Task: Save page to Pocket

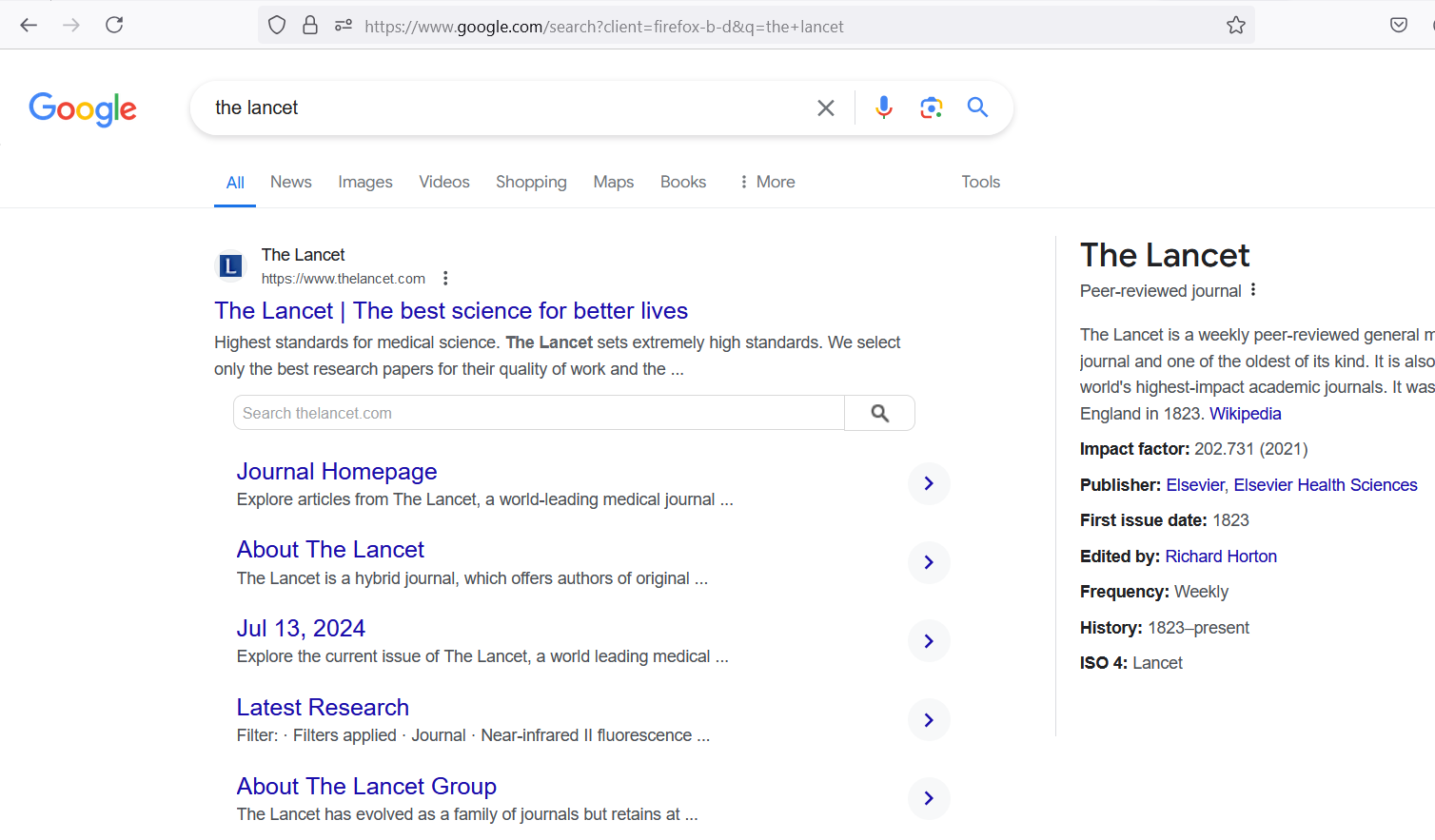Action: (x=1399, y=25)
